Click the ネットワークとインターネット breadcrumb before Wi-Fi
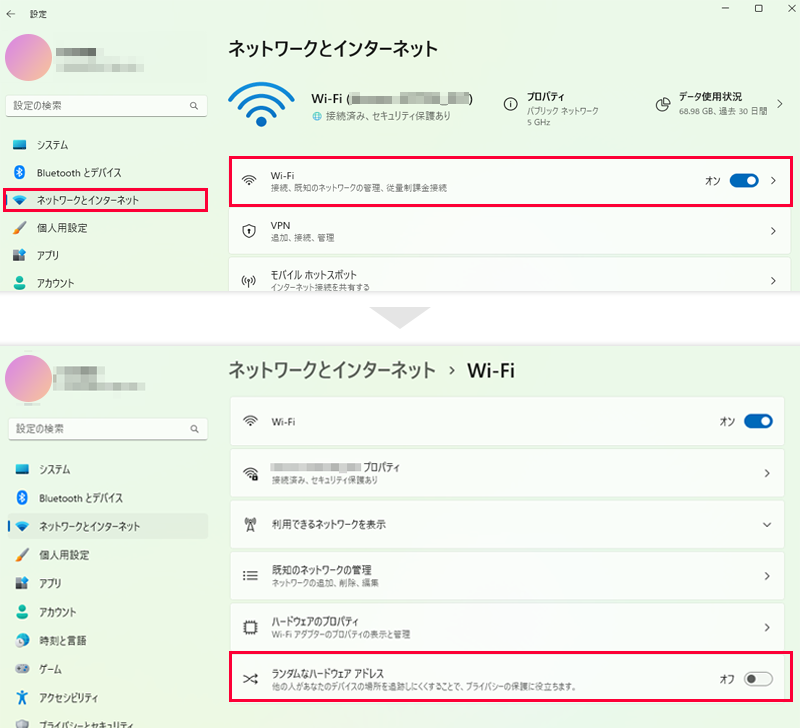This screenshot has width=800, height=728. click(332, 370)
